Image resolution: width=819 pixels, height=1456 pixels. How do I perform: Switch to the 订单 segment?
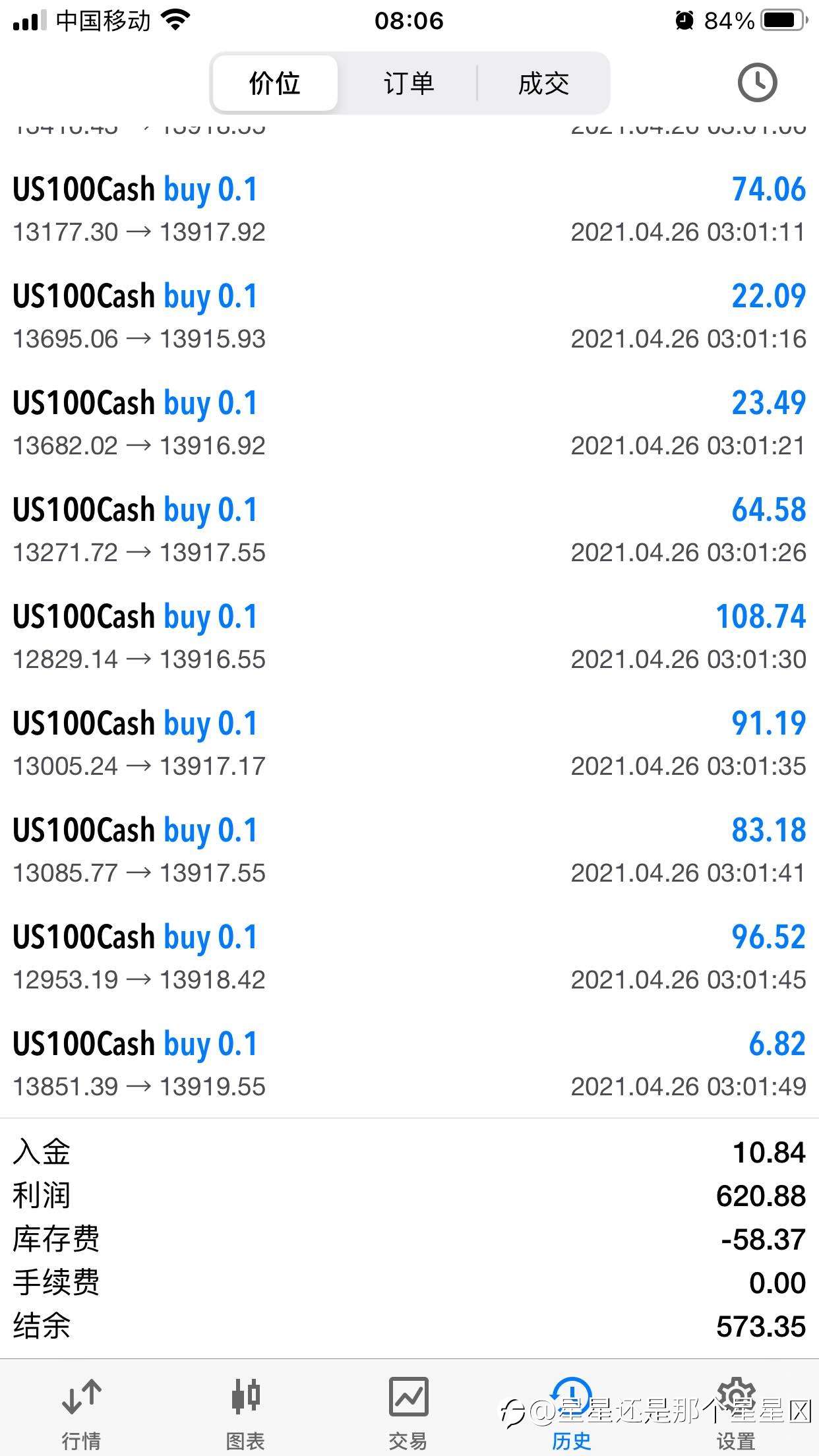click(409, 83)
